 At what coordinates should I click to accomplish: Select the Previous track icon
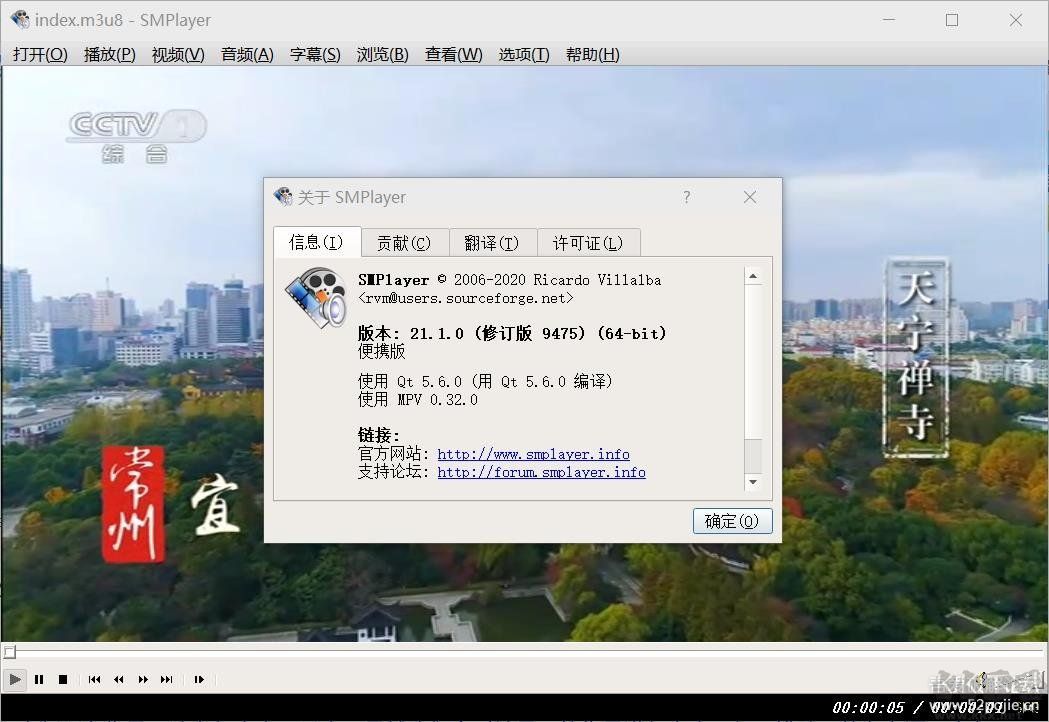coord(95,679)
